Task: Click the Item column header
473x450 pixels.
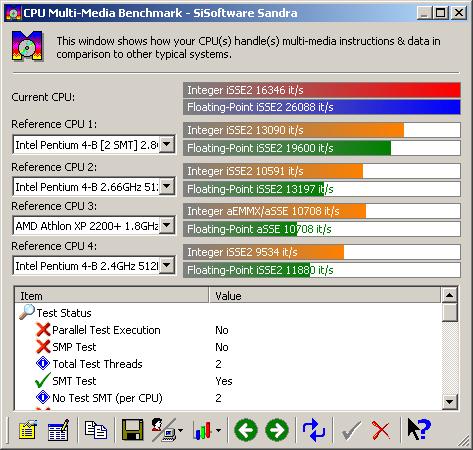Action: tap(112, 296)
